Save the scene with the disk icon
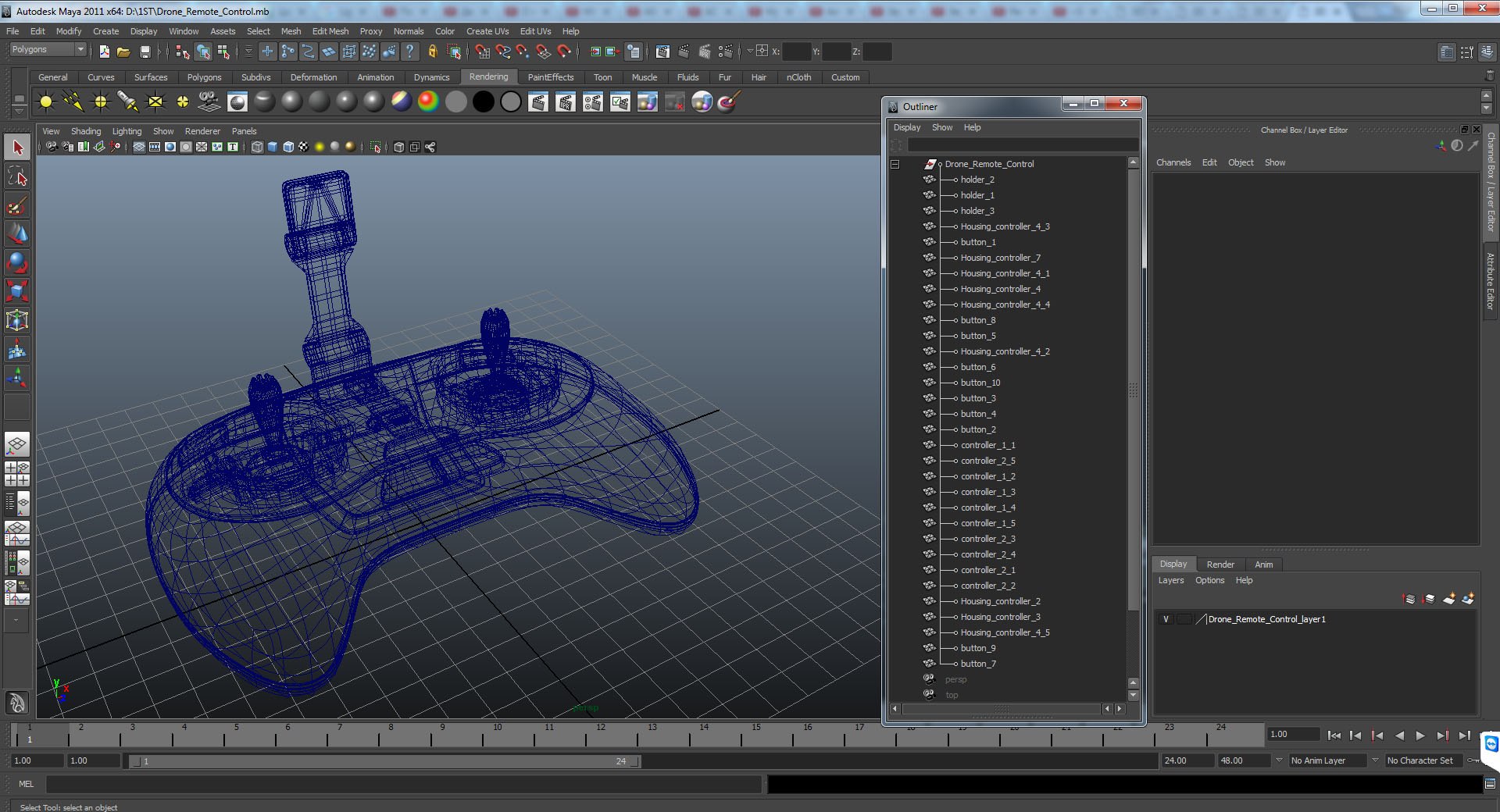 (145, 52)
